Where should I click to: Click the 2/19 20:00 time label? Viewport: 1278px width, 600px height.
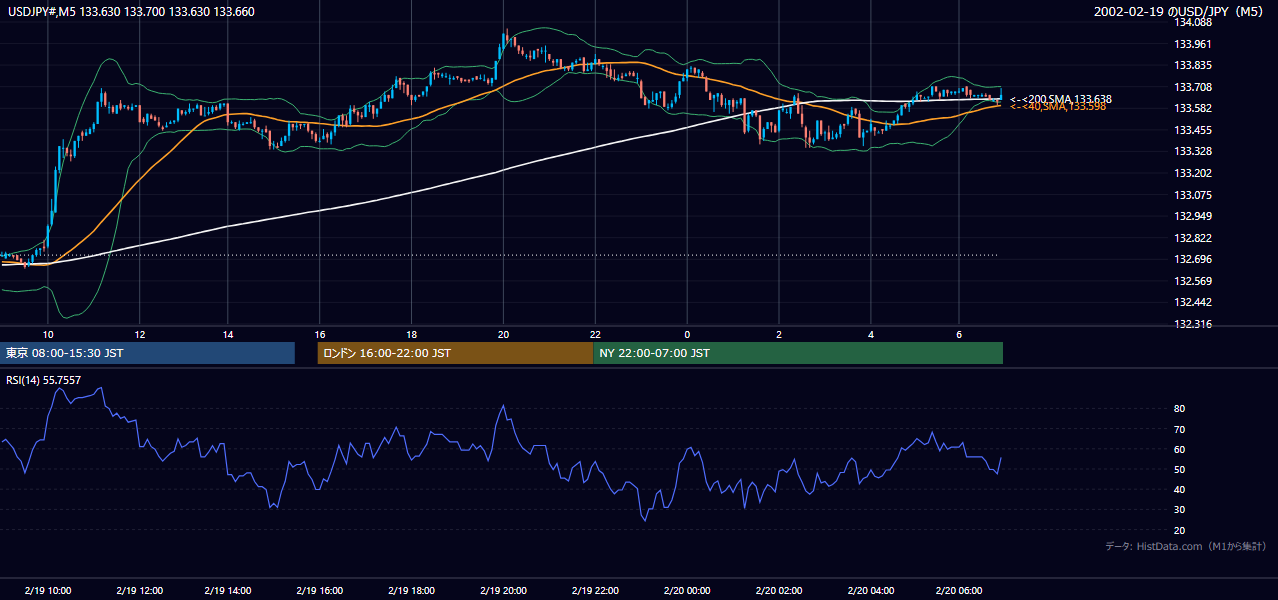click(x=503, y=591)
